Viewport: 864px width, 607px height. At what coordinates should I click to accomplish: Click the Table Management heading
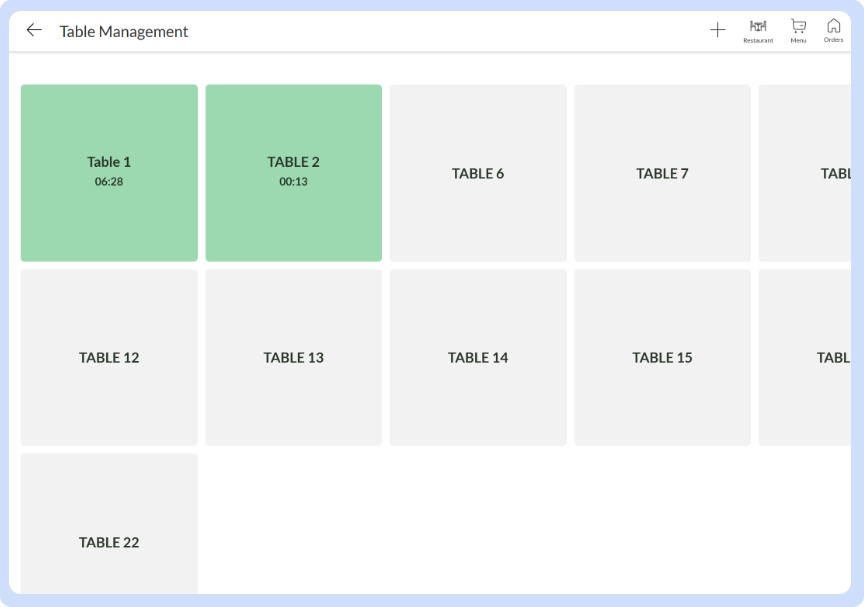125,31
